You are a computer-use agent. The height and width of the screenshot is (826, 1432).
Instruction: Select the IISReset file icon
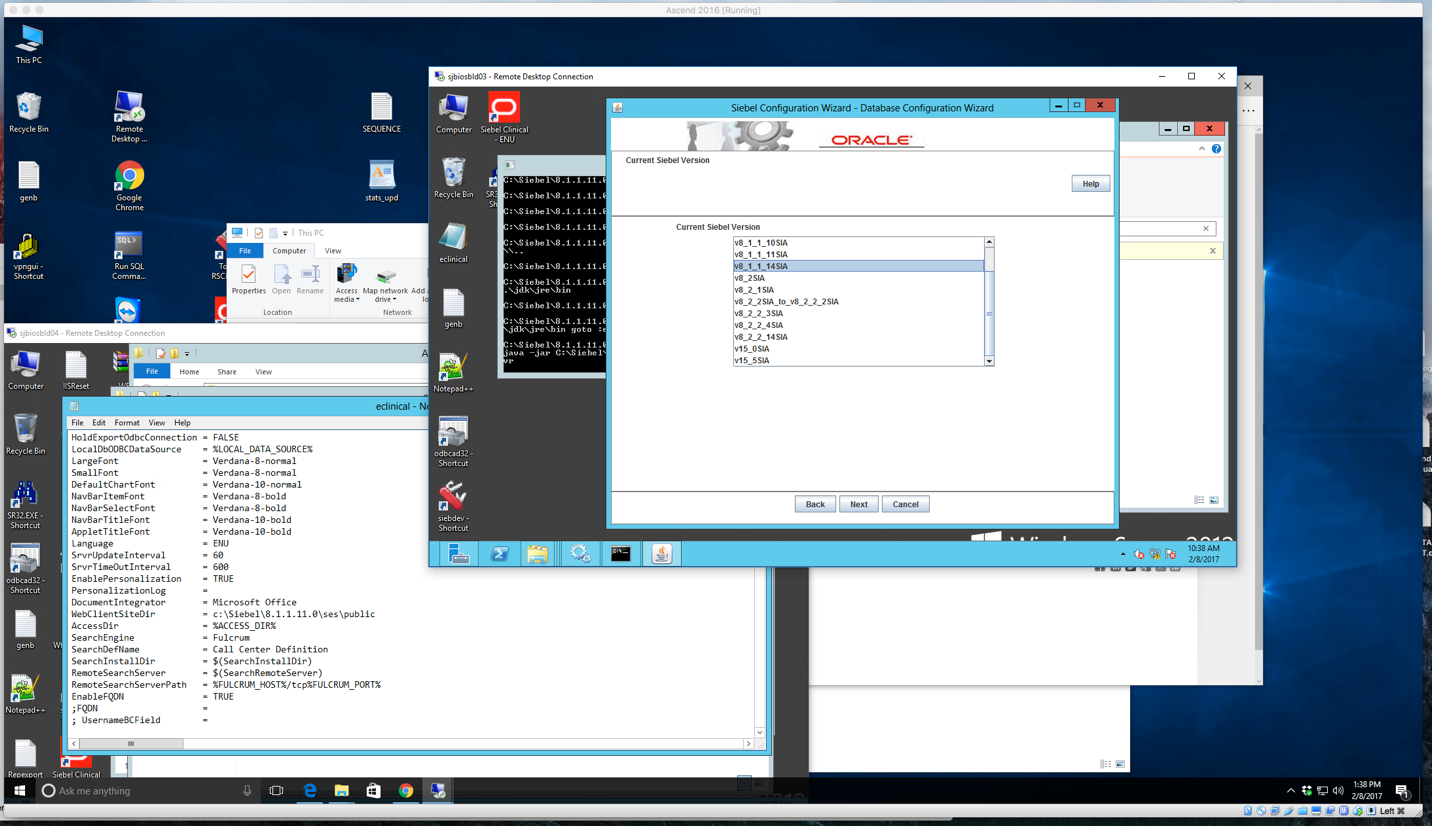point(76,371)
